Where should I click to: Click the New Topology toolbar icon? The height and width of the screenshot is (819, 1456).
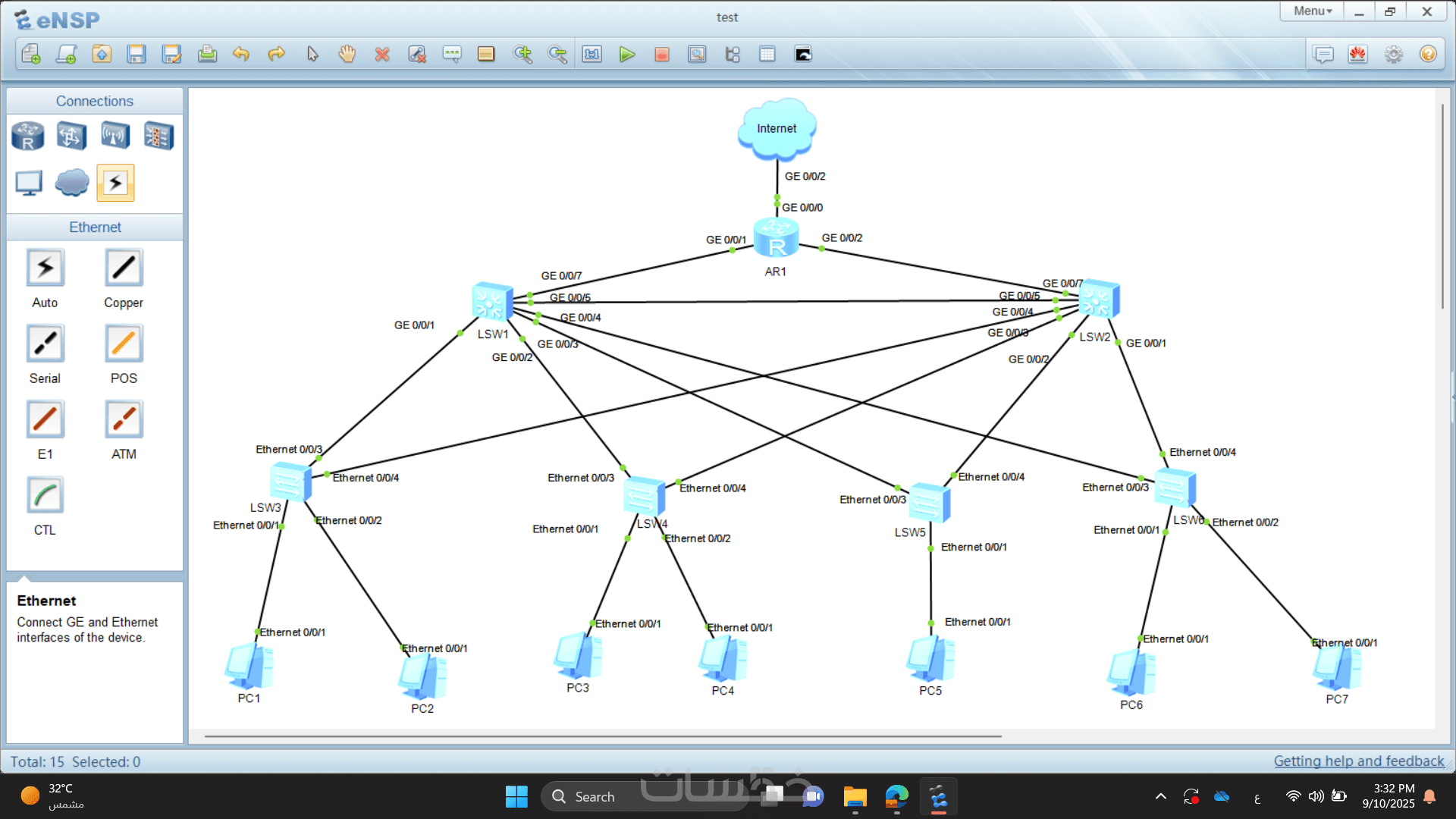click(31, 54)
